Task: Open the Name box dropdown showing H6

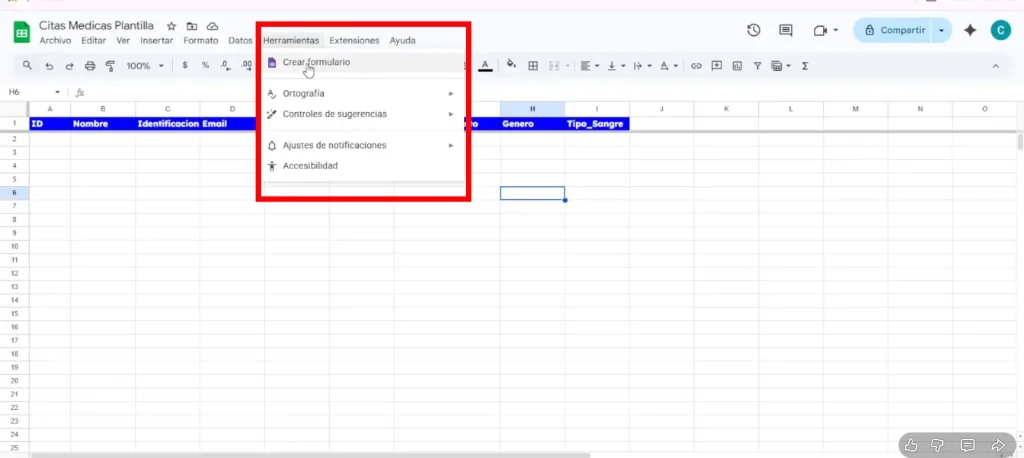Action: point(57,92)
